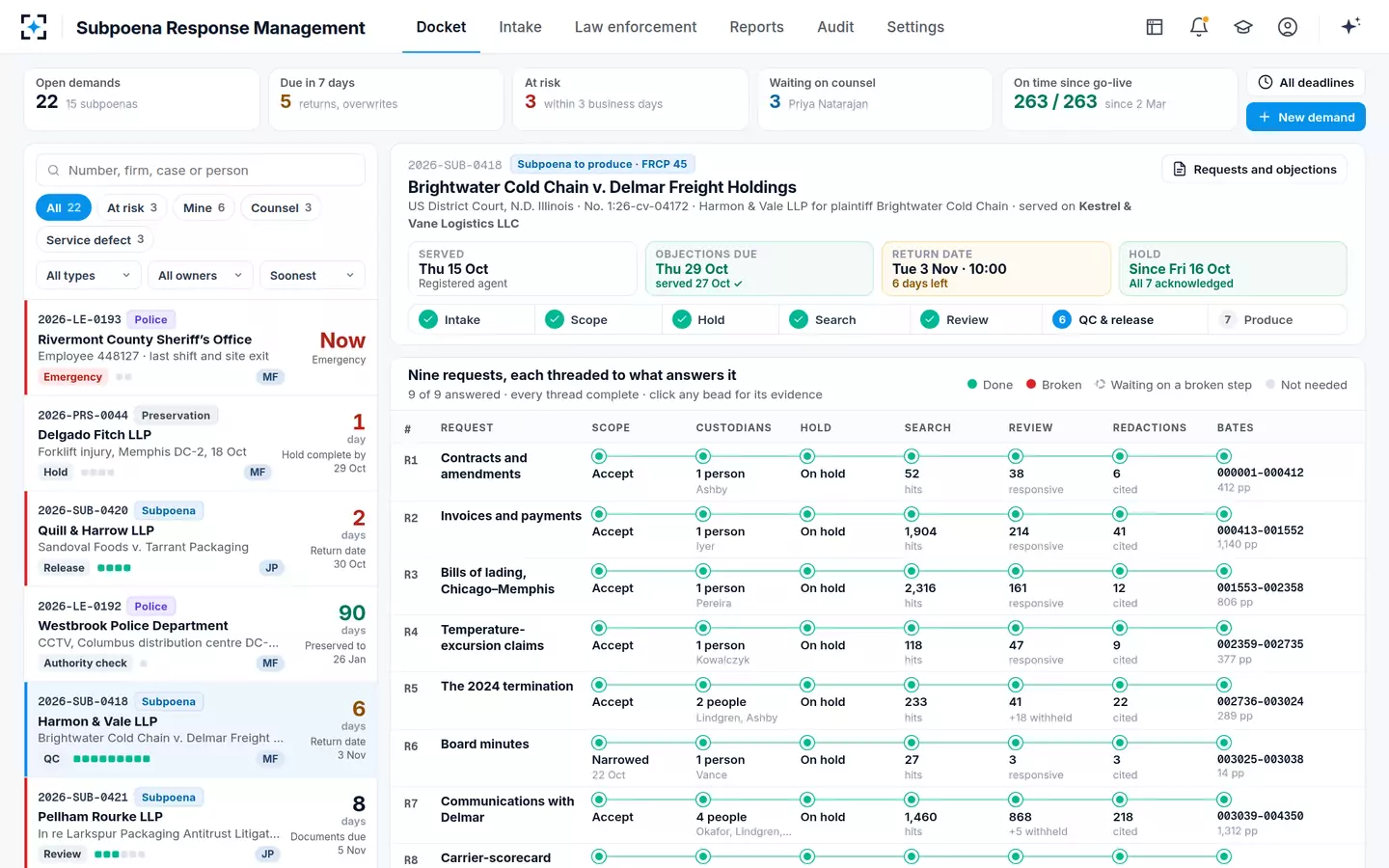Click progress dots on Pelham Rourke card
The height and width of the screenshot is (868, 1389).
coord(121,854)
